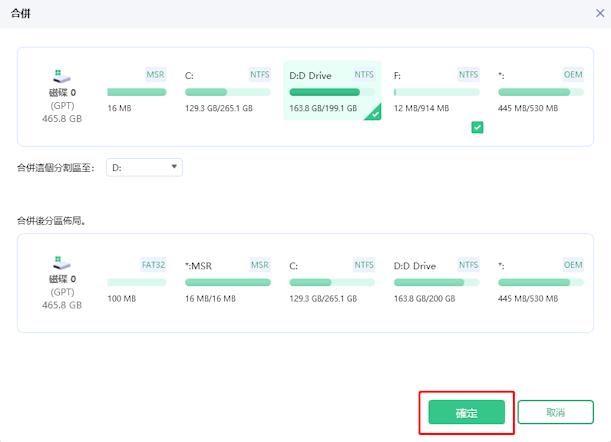The image size is (611, 442).
Task: Toggle the checkmark on D:D Drive partition
Action: (x=372, y=113)
